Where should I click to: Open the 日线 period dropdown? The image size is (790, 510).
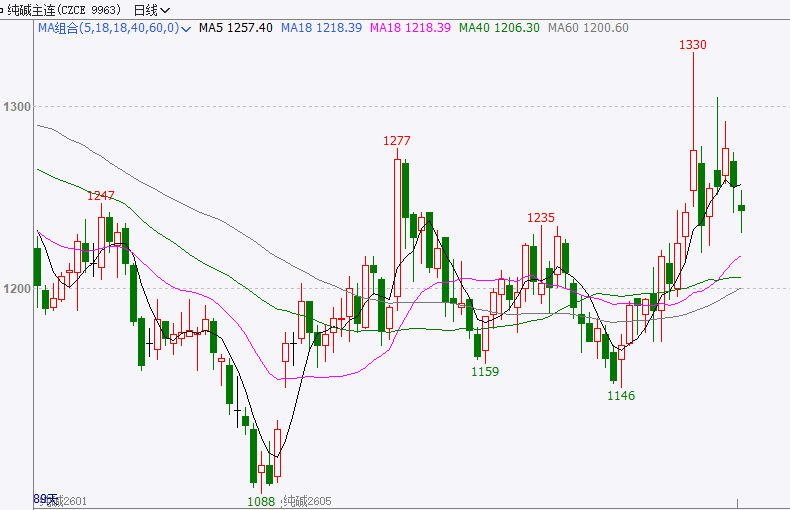[145, 10]
